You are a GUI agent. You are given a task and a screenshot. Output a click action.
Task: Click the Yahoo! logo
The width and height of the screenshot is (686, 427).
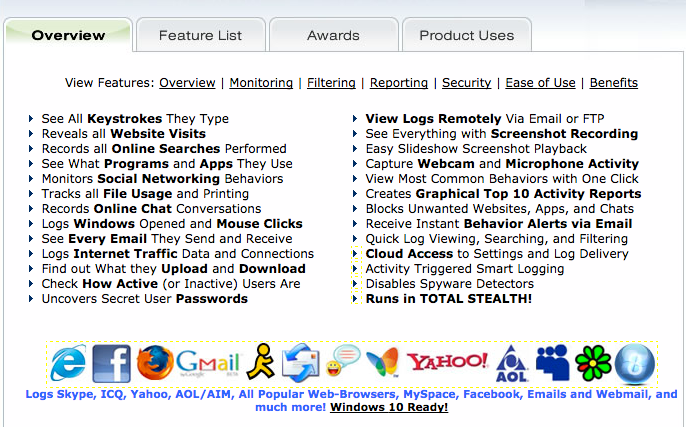tap(447, 361)
